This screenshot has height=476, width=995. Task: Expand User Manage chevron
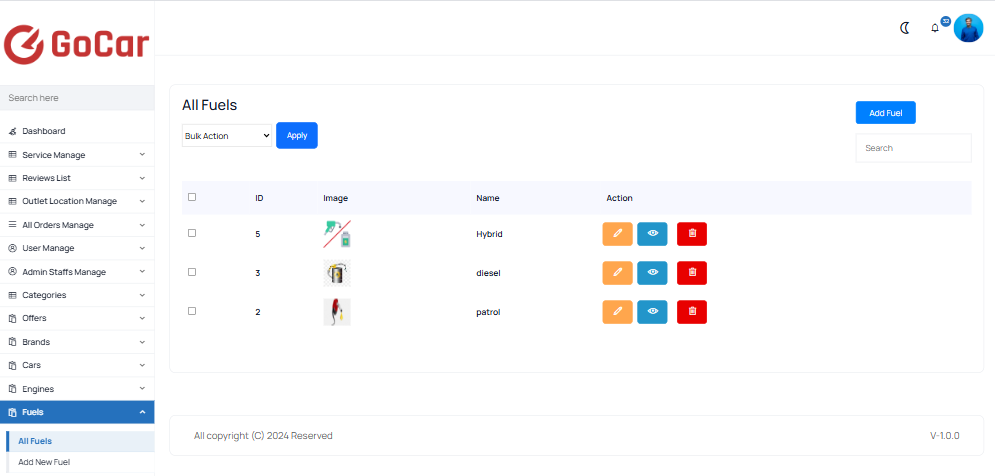(142, 248)
